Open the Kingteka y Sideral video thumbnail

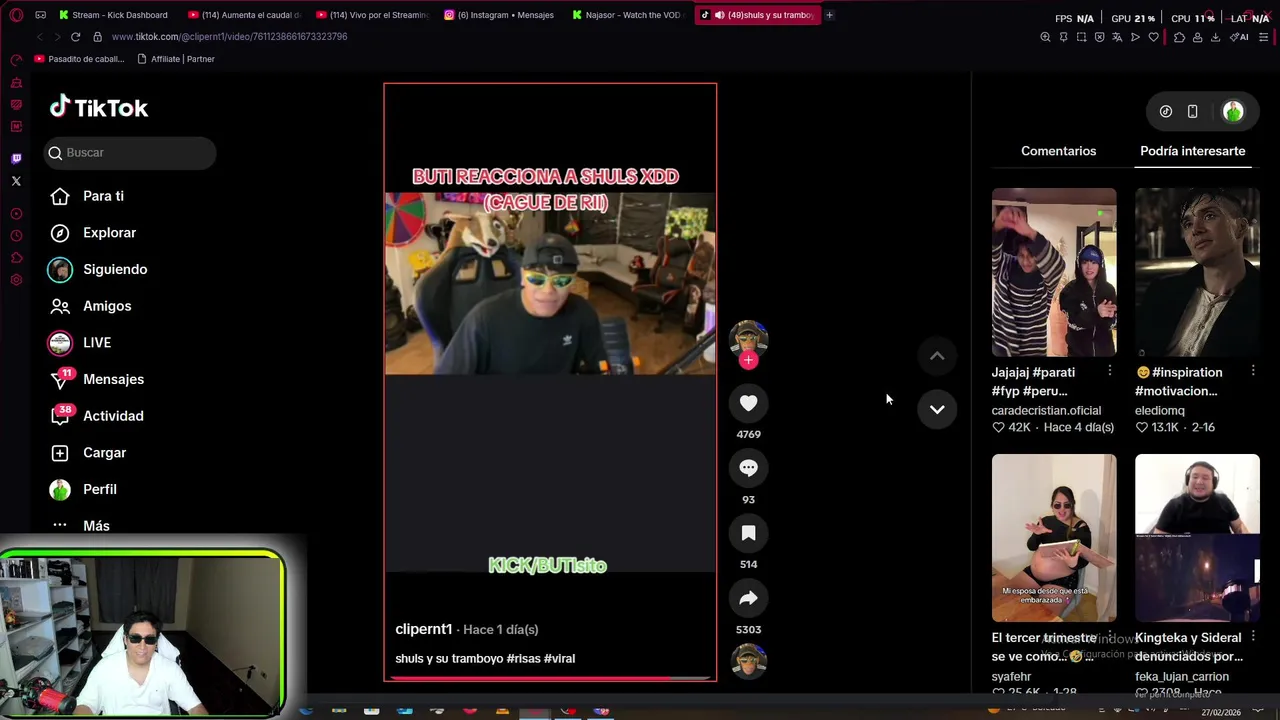1197,538
